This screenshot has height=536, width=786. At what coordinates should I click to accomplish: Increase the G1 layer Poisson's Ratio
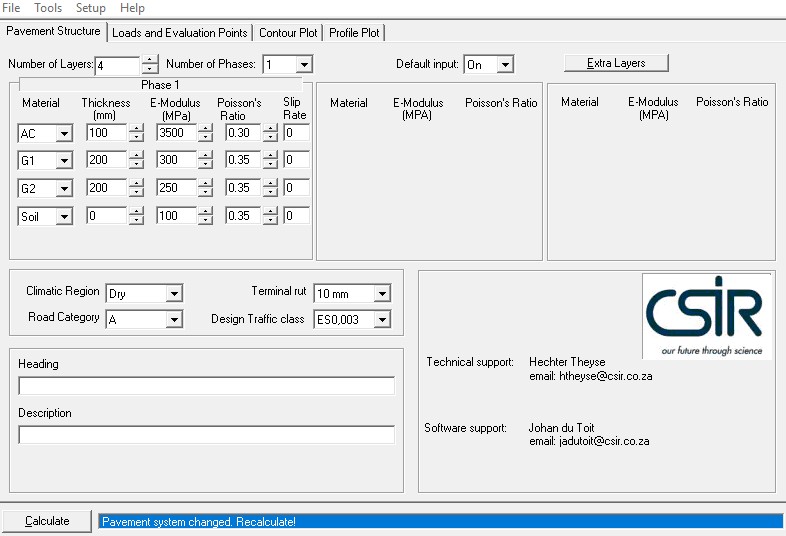tap(270, 156)
